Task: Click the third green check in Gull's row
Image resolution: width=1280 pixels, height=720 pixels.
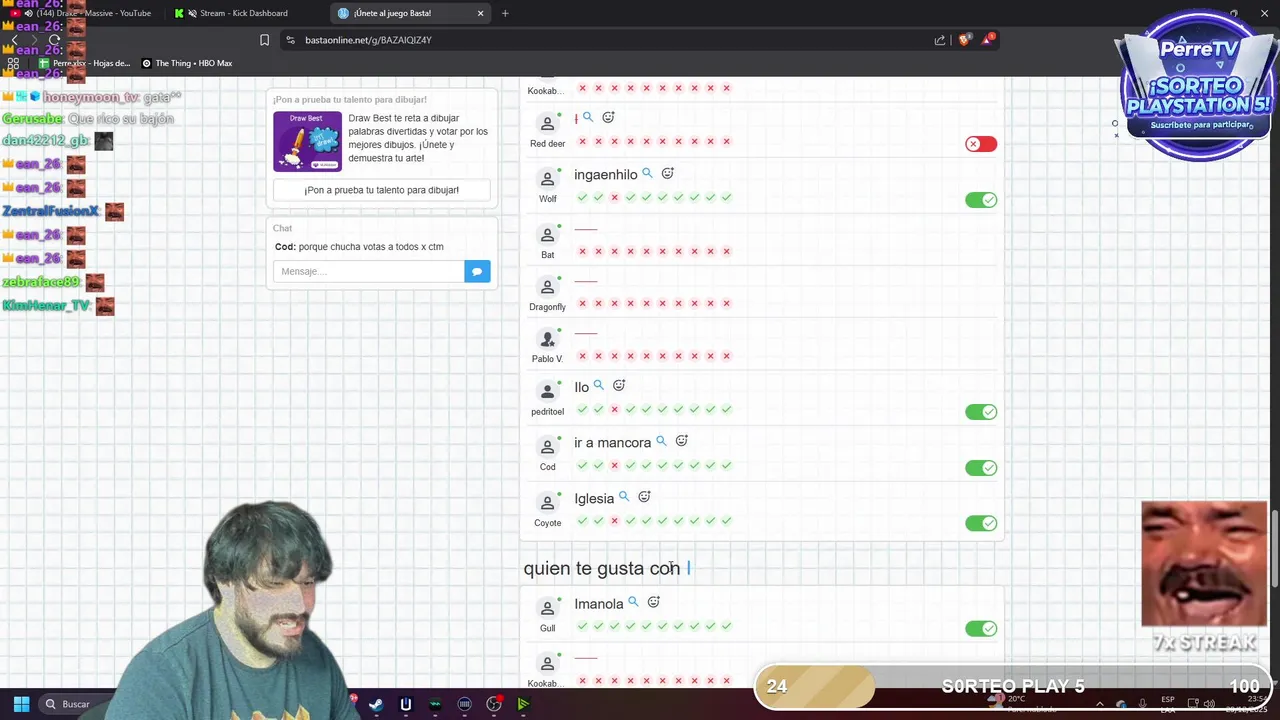Action: 614,626
